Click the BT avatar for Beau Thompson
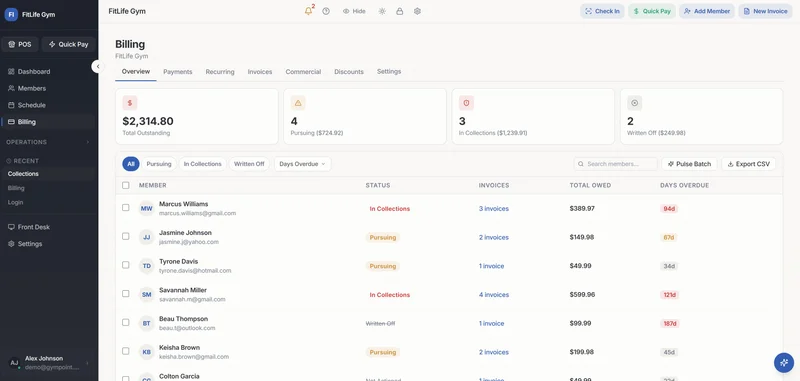 [146, 323]
